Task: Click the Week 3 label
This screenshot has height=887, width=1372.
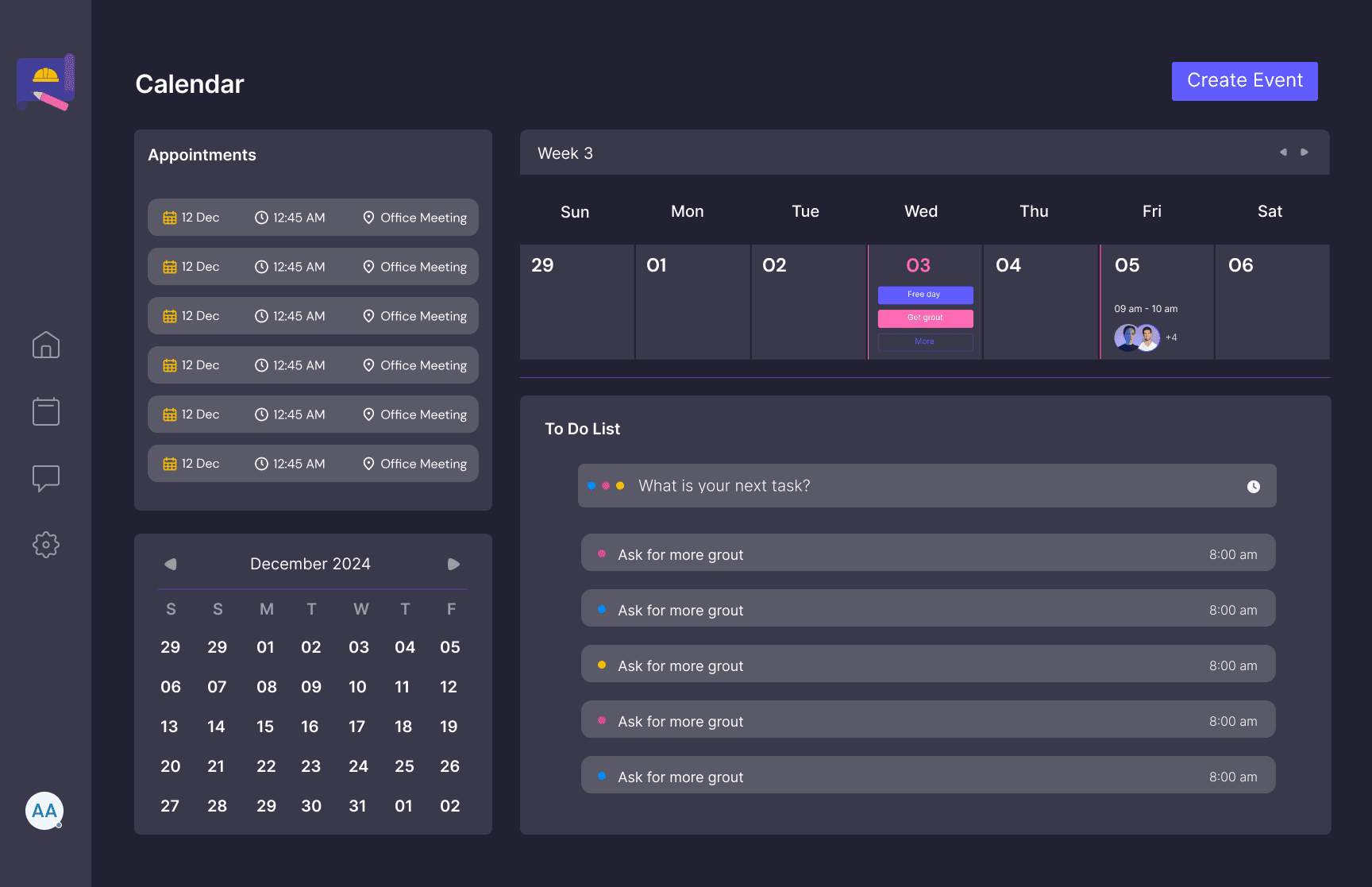Action: coord(565,153)
